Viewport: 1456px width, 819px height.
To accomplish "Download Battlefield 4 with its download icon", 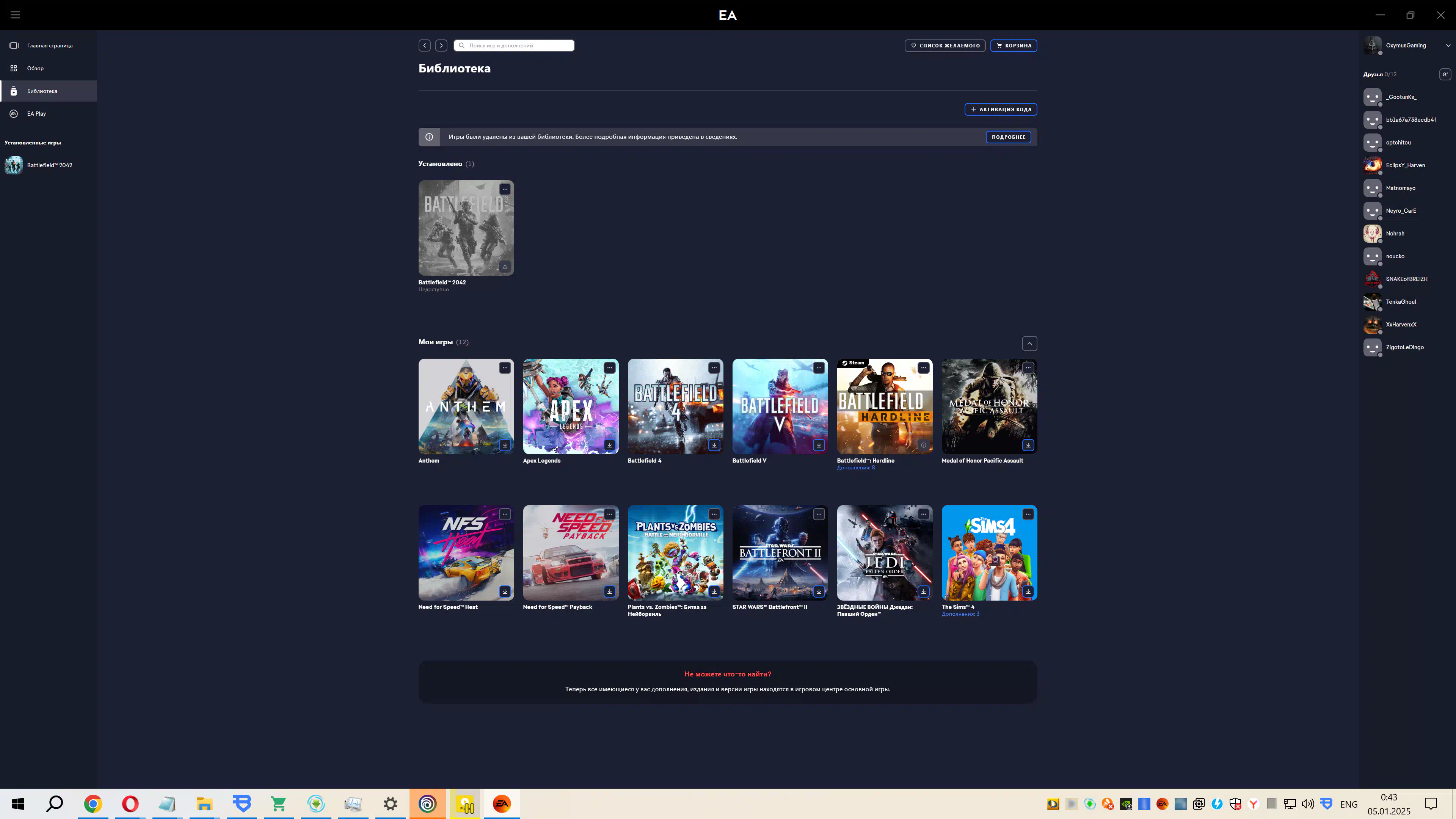I will click(x=714, y=445).
